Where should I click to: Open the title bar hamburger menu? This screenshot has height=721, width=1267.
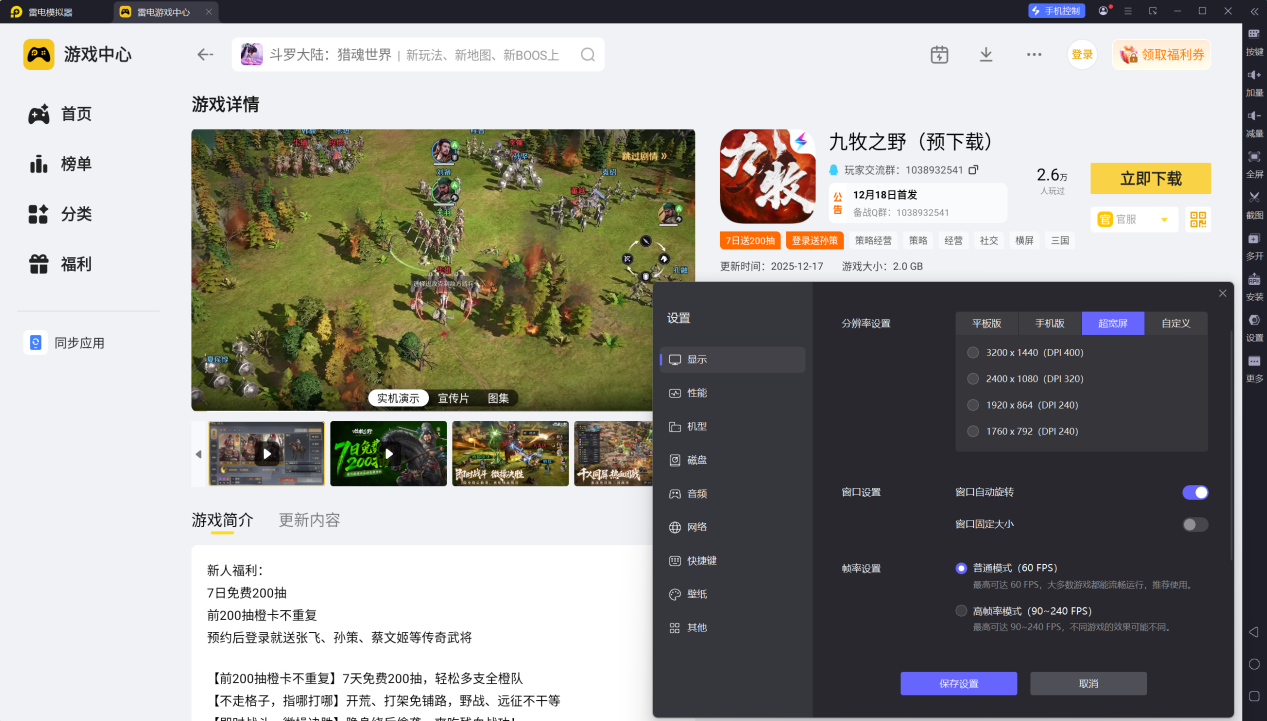coord(1128,11)
